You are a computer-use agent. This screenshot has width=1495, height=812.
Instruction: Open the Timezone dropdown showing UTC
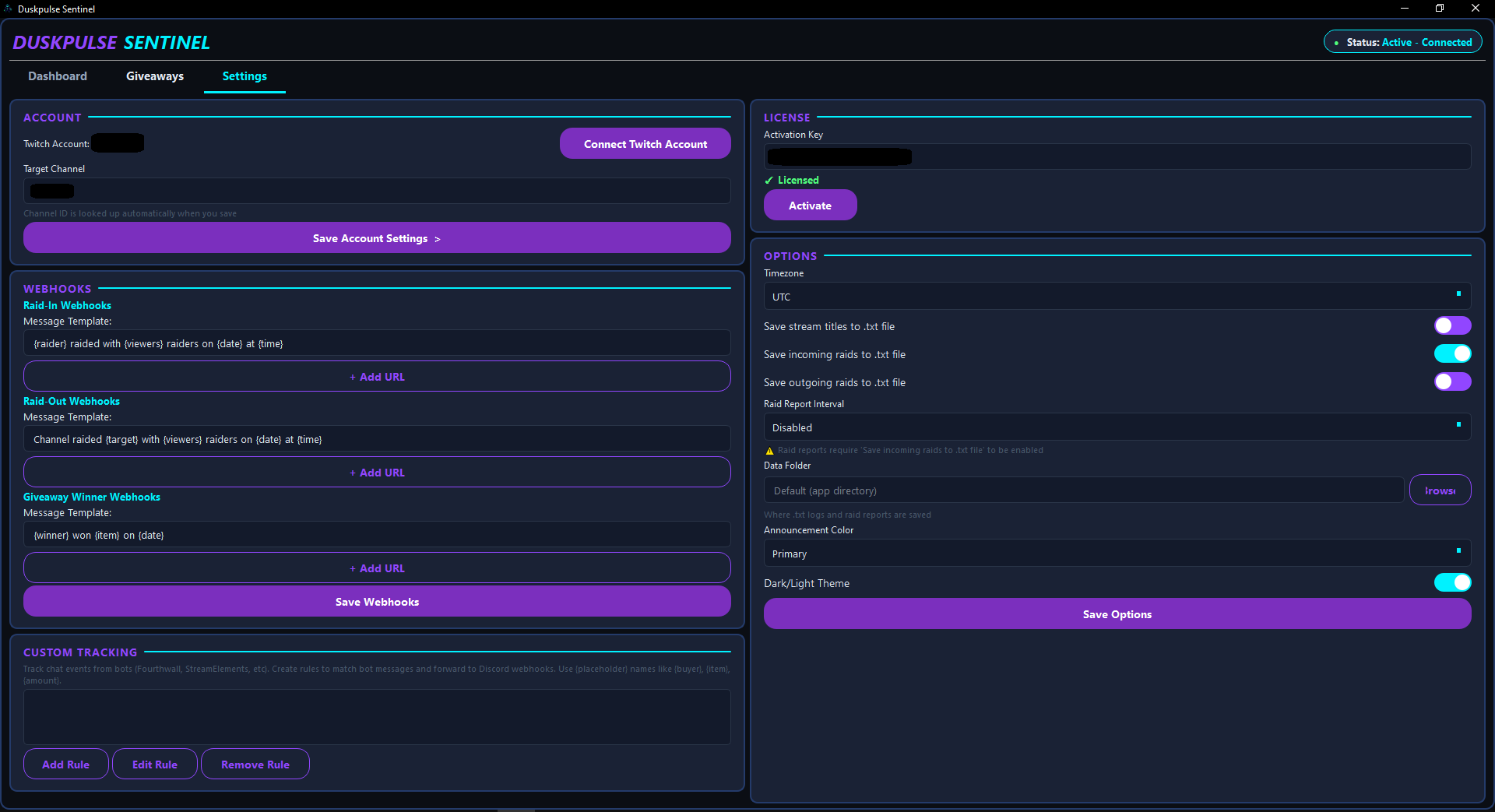coord(1117,297)
